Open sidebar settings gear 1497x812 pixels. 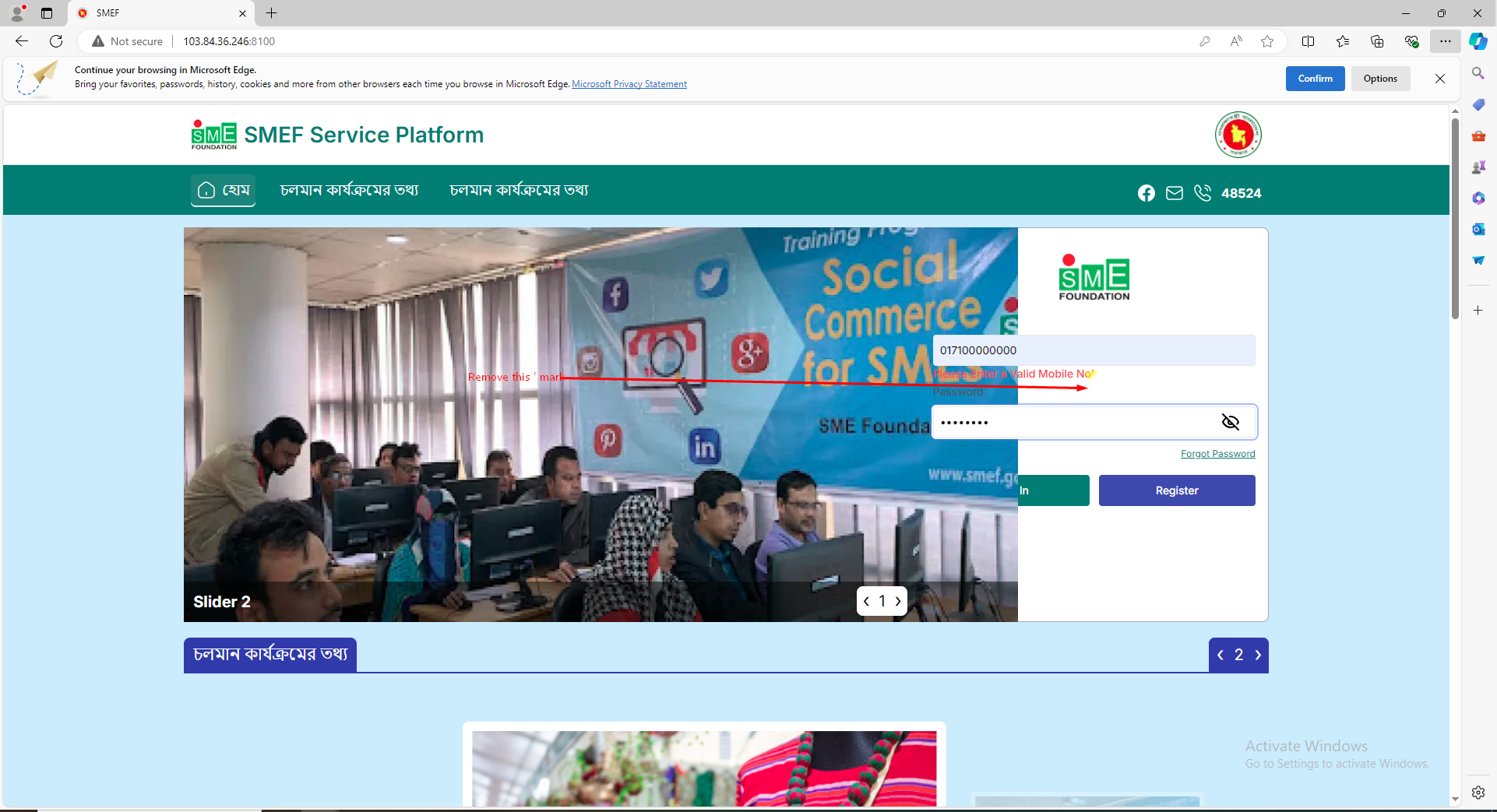1478,793
